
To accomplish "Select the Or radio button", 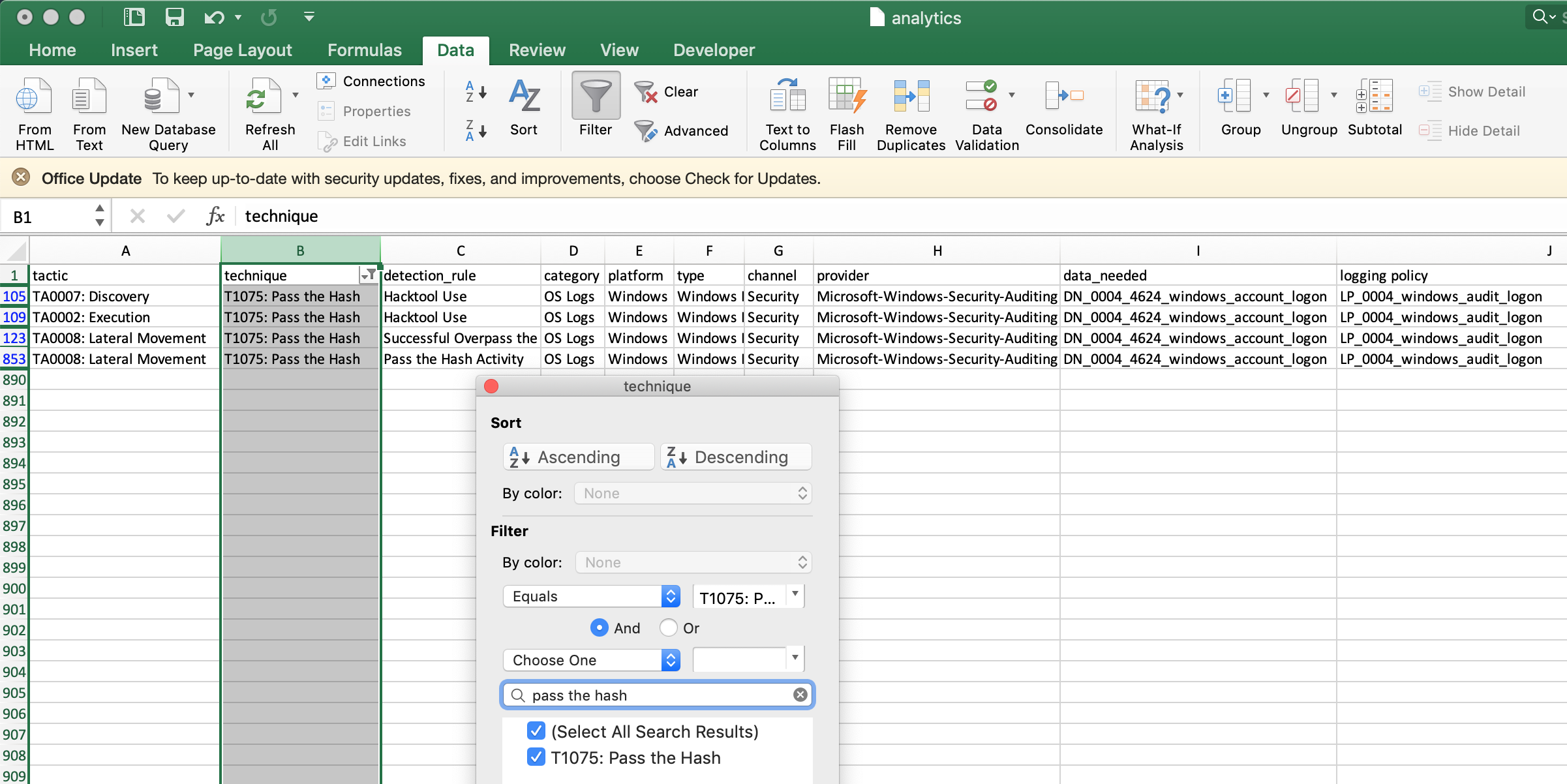I will [x=668, y=627].
